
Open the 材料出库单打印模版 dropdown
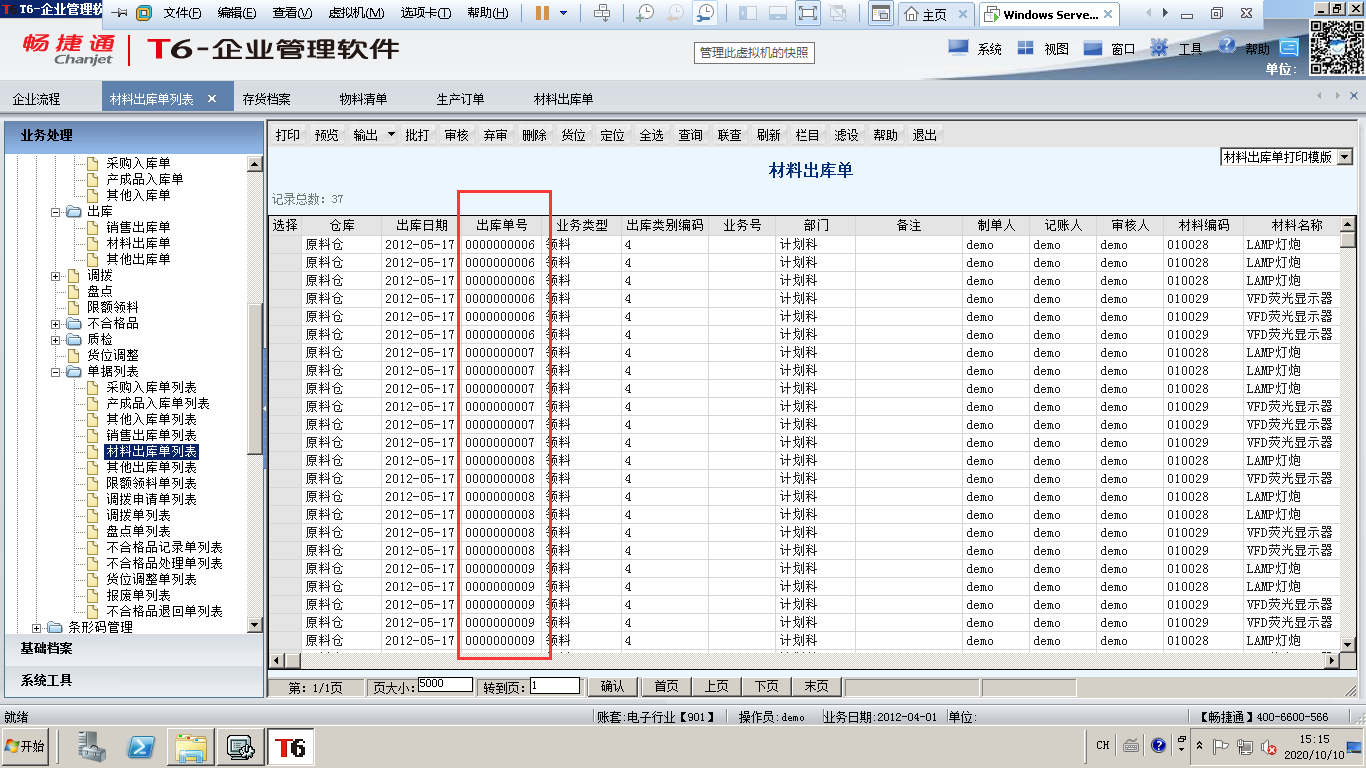tap(1344, 157)
